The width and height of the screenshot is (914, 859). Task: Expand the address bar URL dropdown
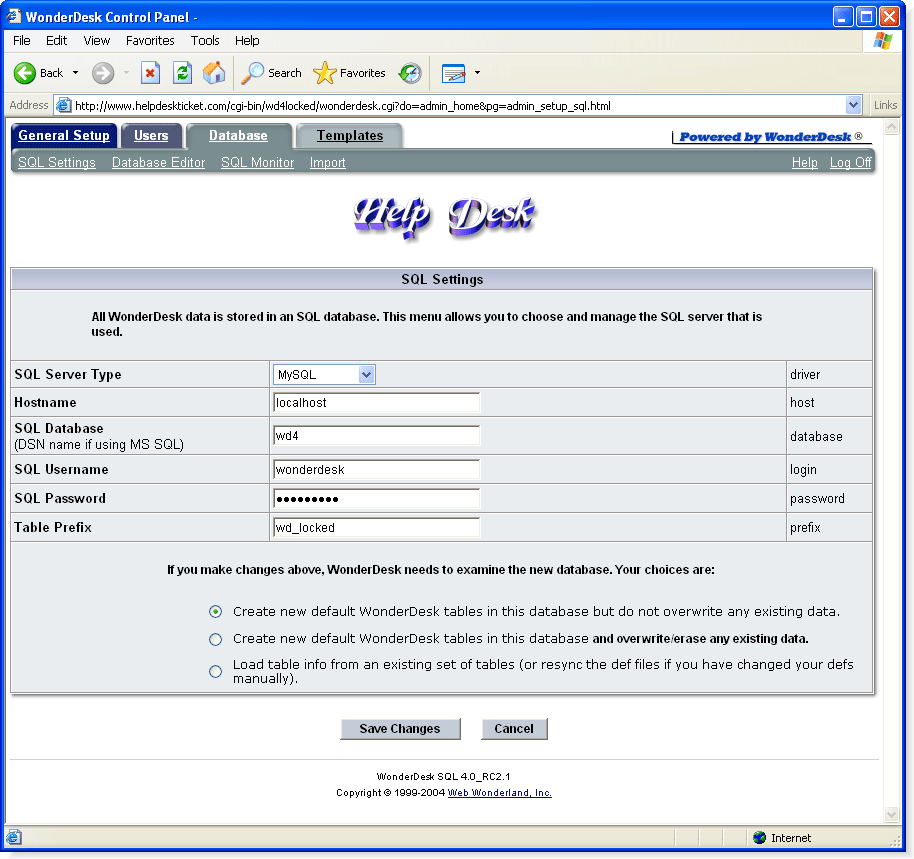click(x=853, y=105)
